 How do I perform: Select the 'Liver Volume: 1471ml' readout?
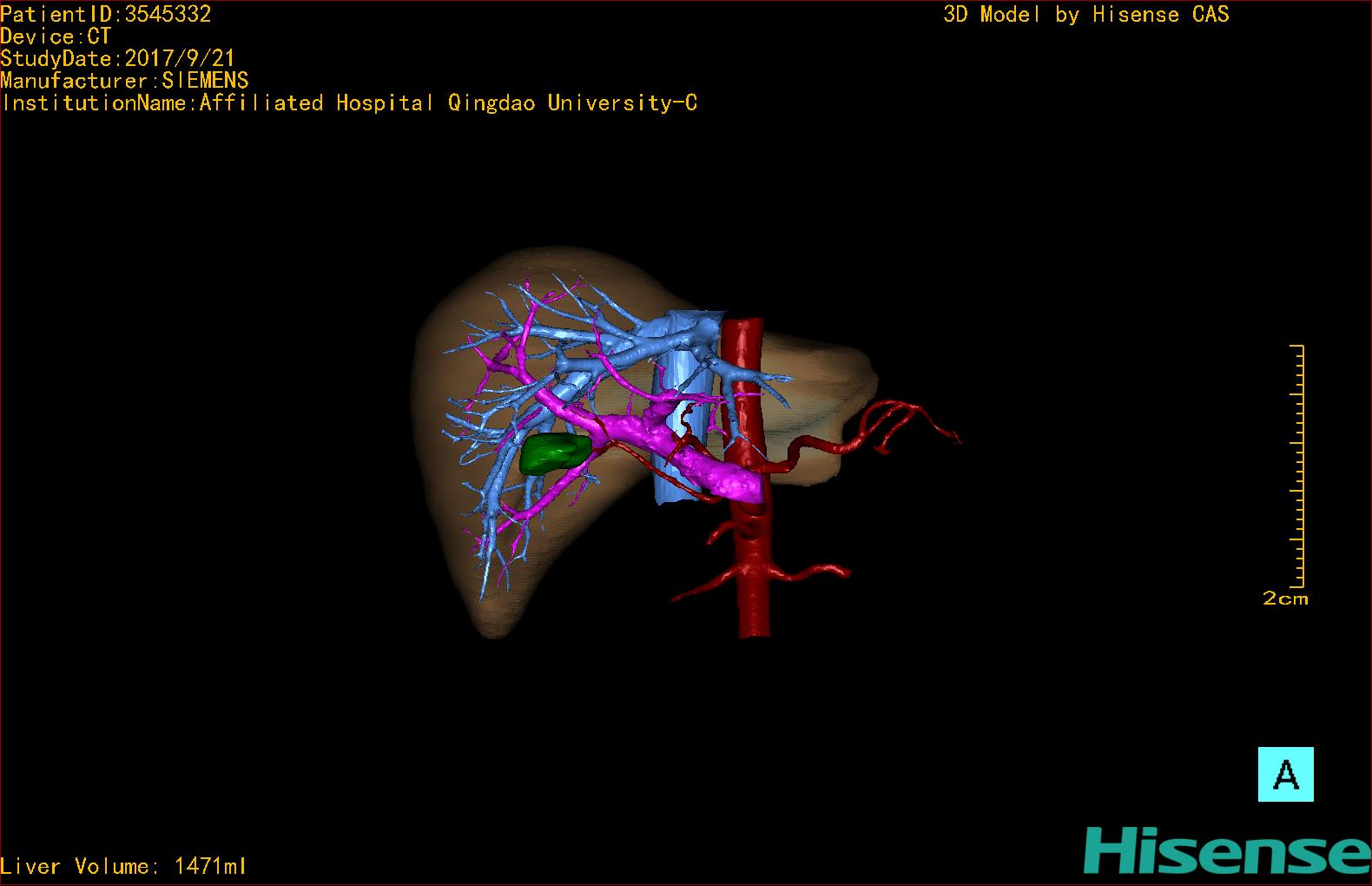click(x=123, y=866)
